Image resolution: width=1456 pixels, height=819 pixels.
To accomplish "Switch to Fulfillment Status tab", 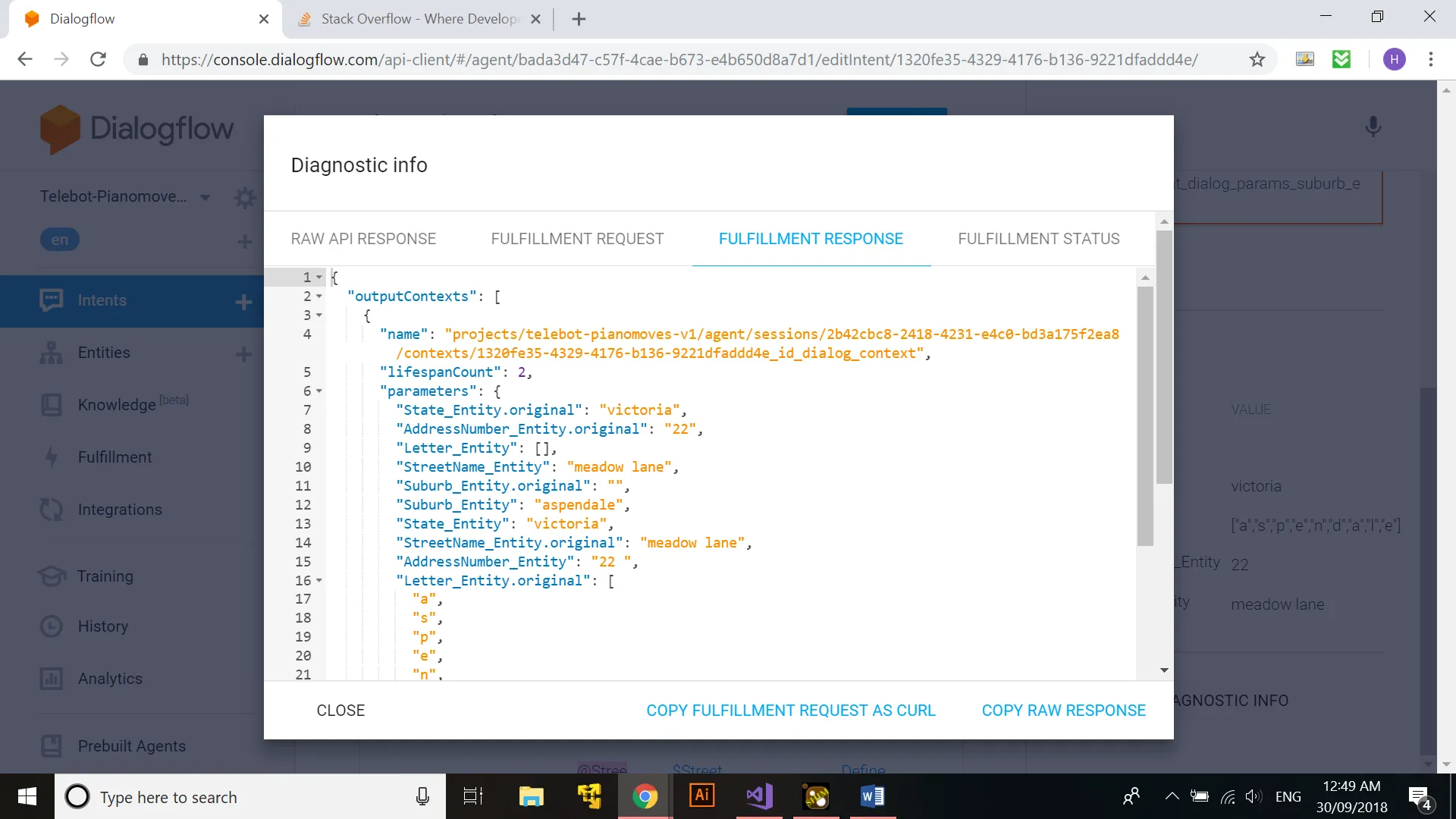I will click(x=1038, y=239).
